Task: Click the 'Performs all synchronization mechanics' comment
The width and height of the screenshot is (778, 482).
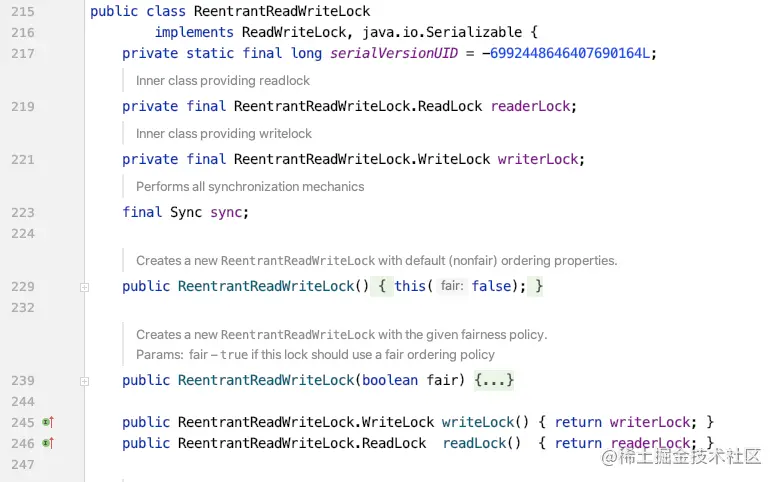Action: click(x=250, y=187)
